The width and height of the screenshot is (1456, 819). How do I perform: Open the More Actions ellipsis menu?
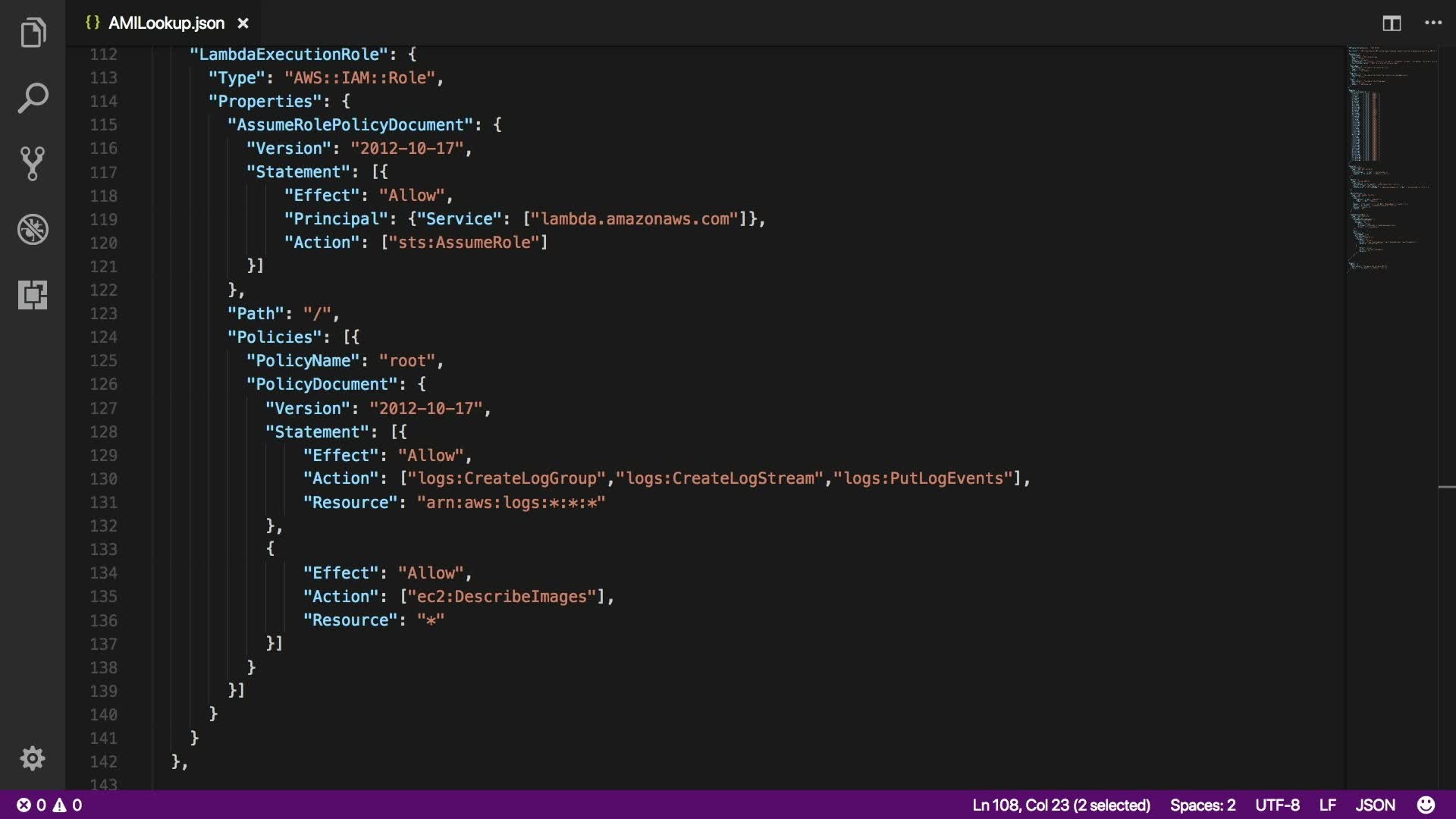pyautogui.click(x=1432, y=24)
